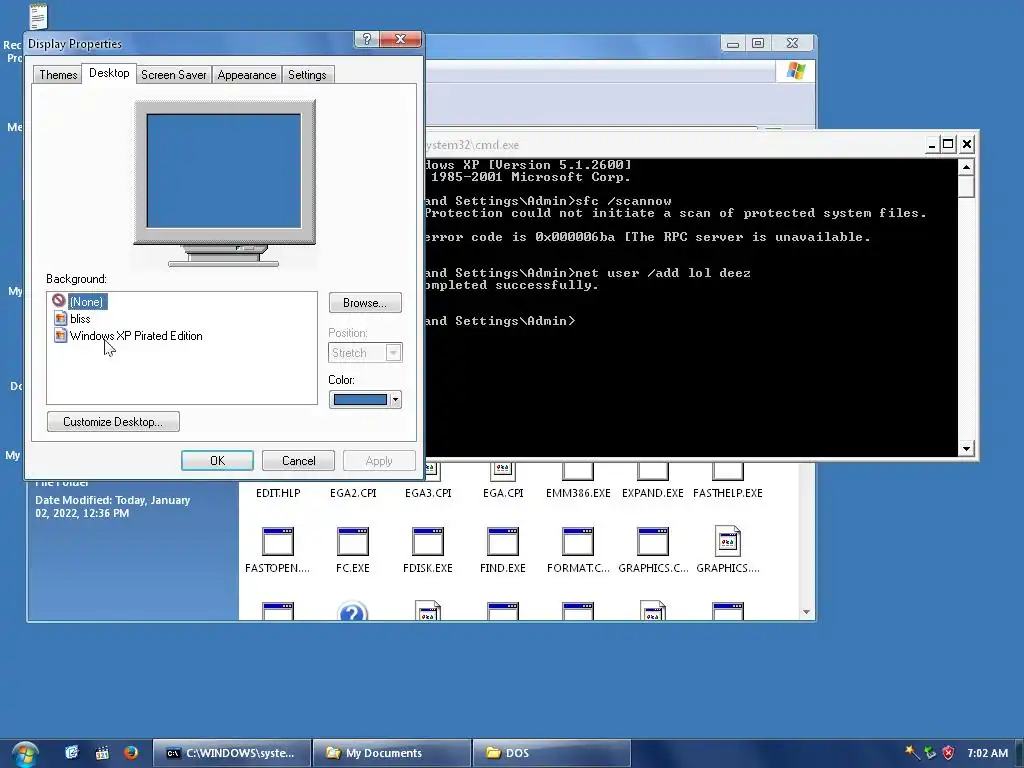Switch to the Themes tab

click(58, 74)
